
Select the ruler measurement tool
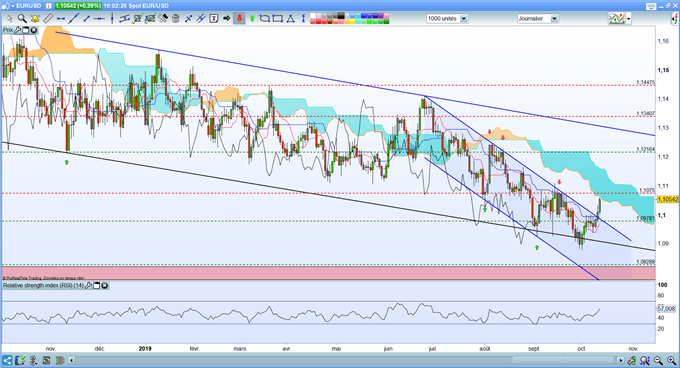49,19
